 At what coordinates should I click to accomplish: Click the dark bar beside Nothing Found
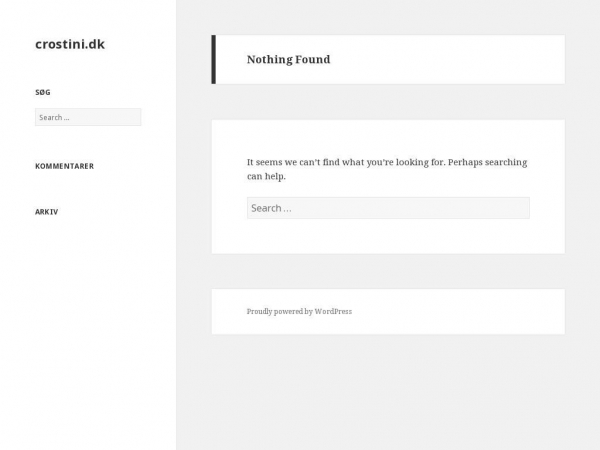214,59
